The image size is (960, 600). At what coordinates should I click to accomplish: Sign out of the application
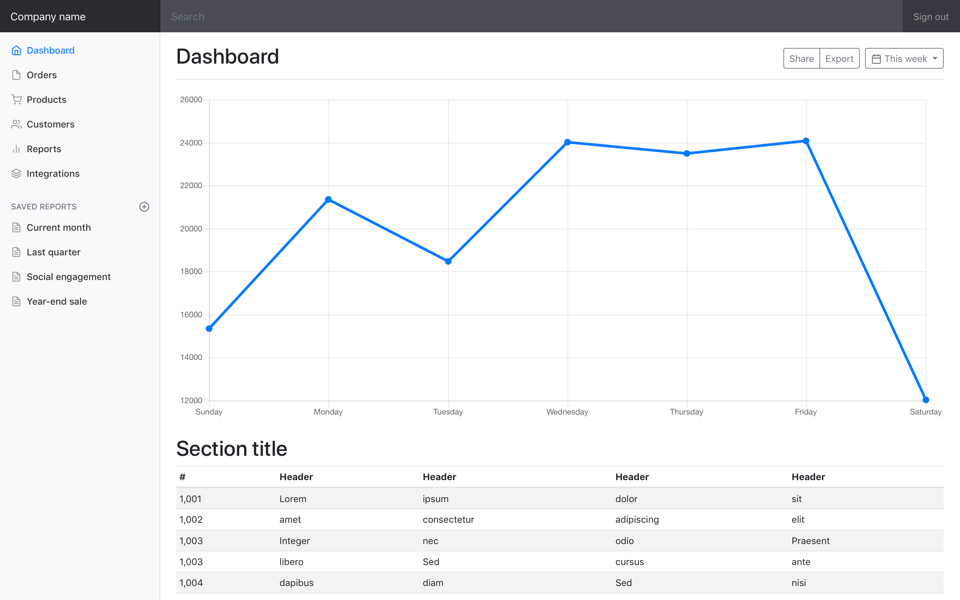930,16
